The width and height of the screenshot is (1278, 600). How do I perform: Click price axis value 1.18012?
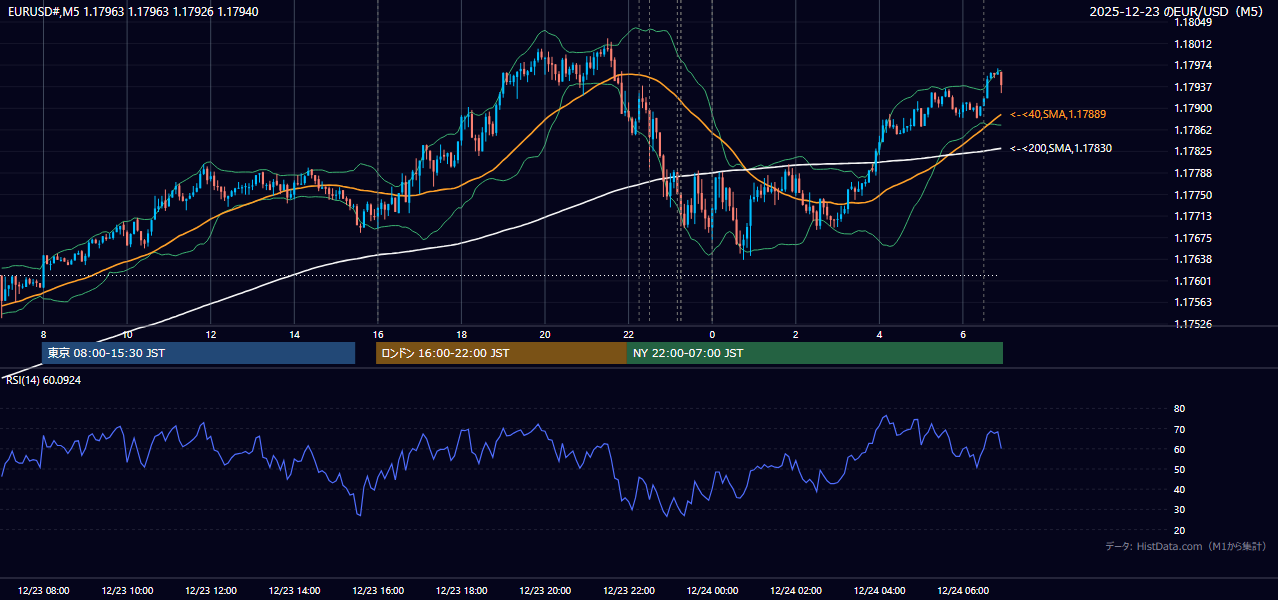point(1194,44)
